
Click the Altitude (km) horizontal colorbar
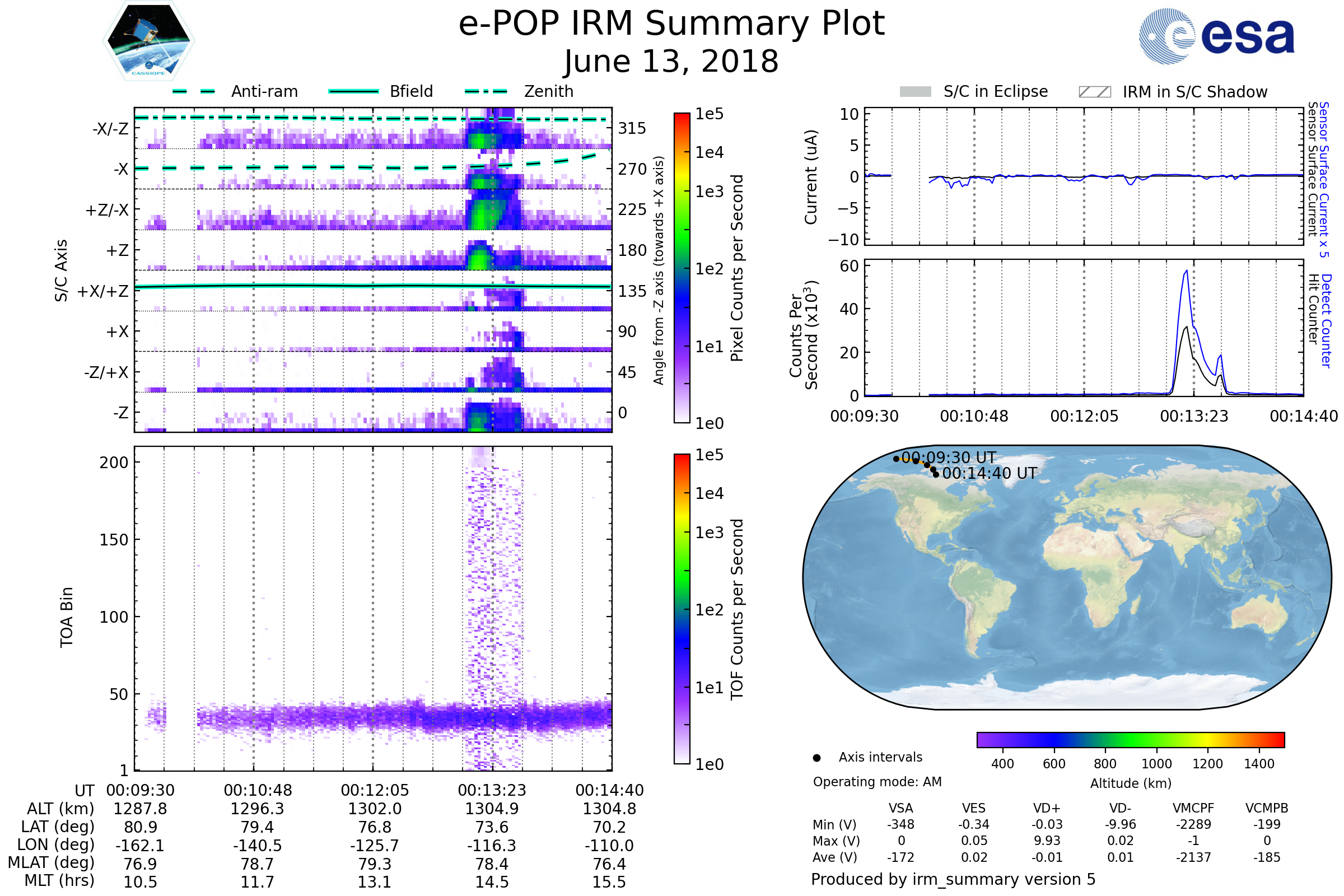coord(1130,739)
